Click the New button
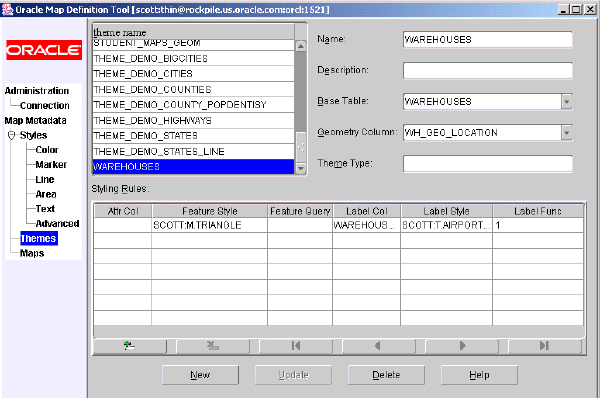The image size is (600, 398). tap(200, 375)
